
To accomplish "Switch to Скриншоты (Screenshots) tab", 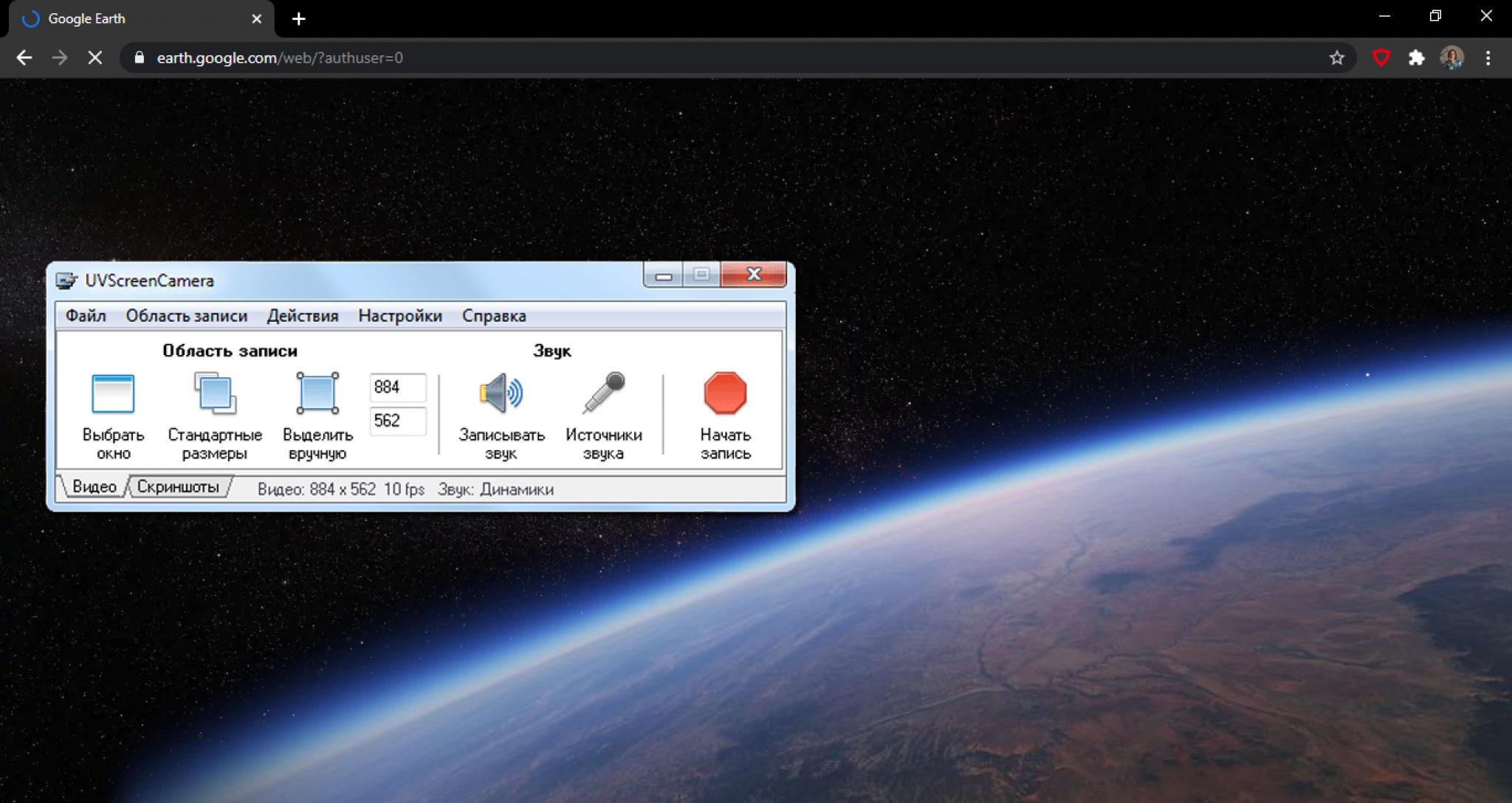I will (177, 488).
